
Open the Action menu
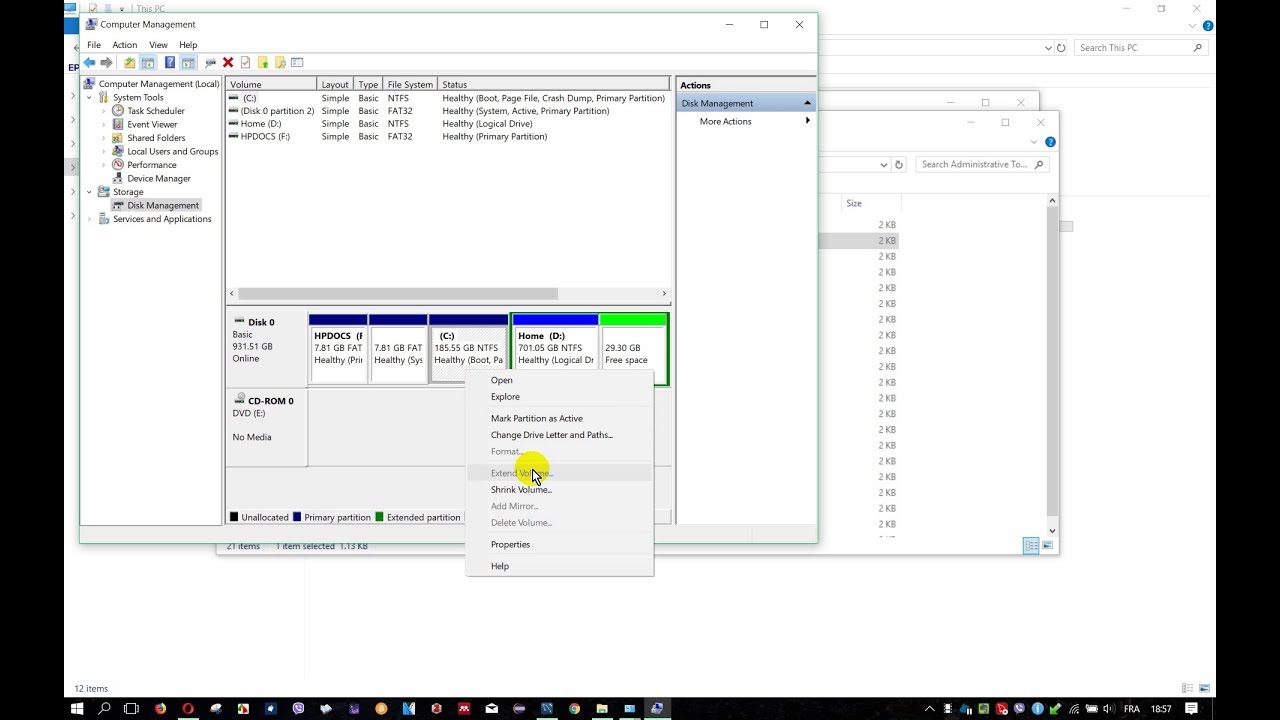pos(125,45)
